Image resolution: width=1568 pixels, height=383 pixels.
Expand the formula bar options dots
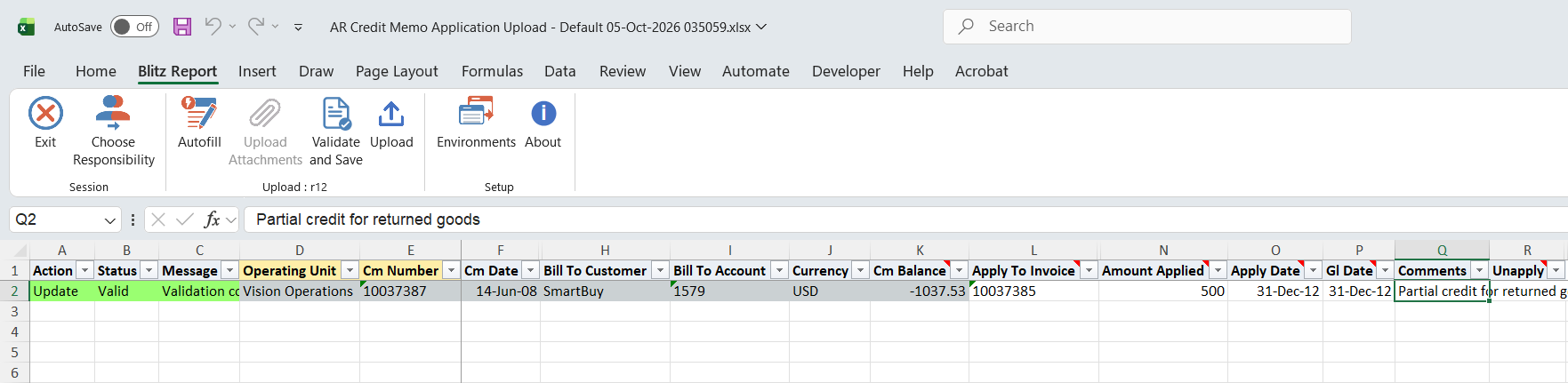click(x=133, y=219)
